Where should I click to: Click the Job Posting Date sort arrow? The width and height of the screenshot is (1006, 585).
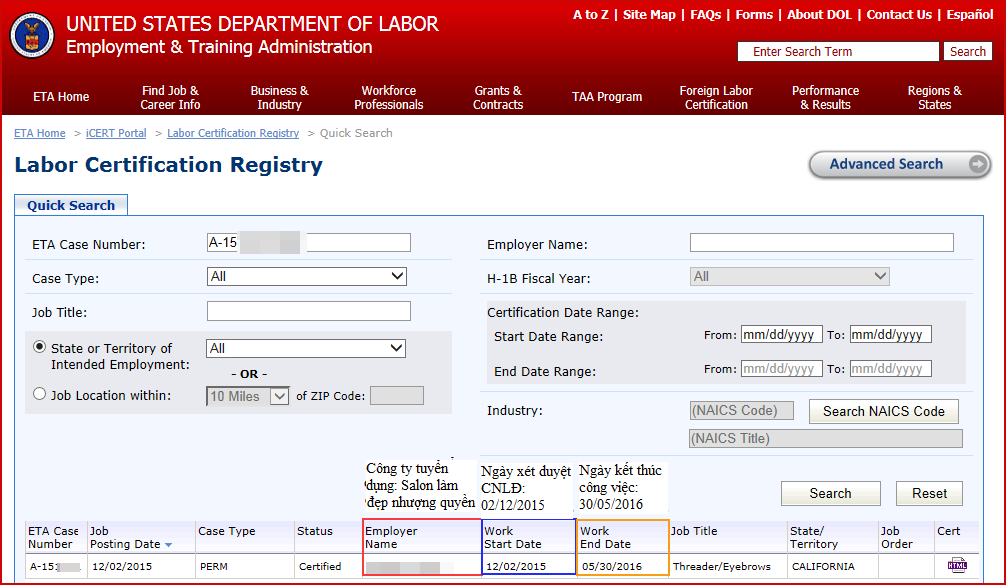pyautogui.click(x=168, y=545)
